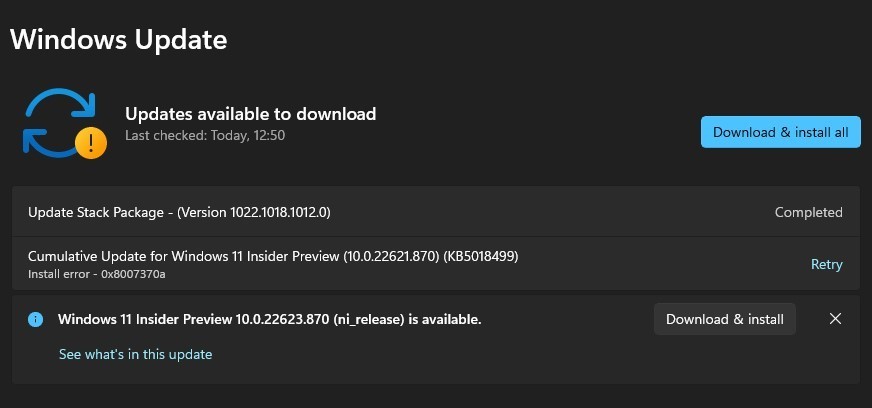Click the Download & install all button
The image size is (872, 408).
coord(780,132)
